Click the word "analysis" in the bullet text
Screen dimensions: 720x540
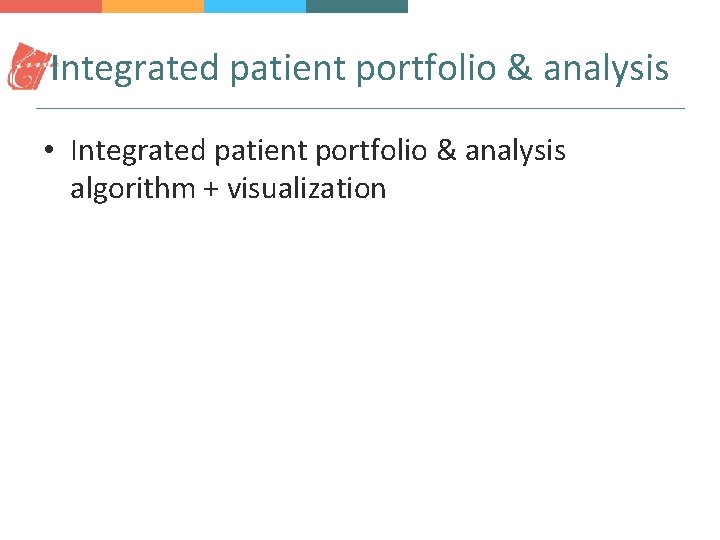point(515,151)
